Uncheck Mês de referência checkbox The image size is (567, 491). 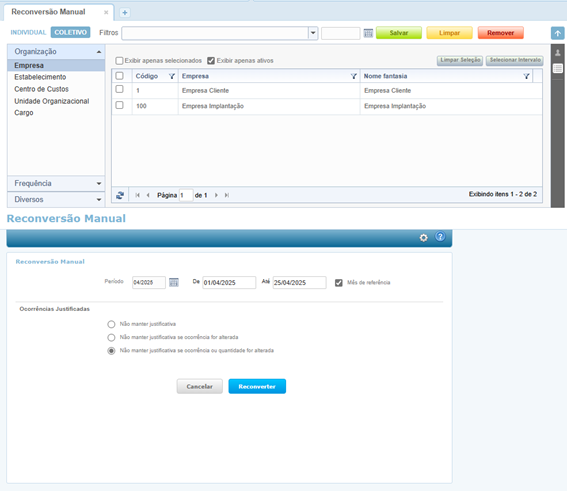pos(338,283)
